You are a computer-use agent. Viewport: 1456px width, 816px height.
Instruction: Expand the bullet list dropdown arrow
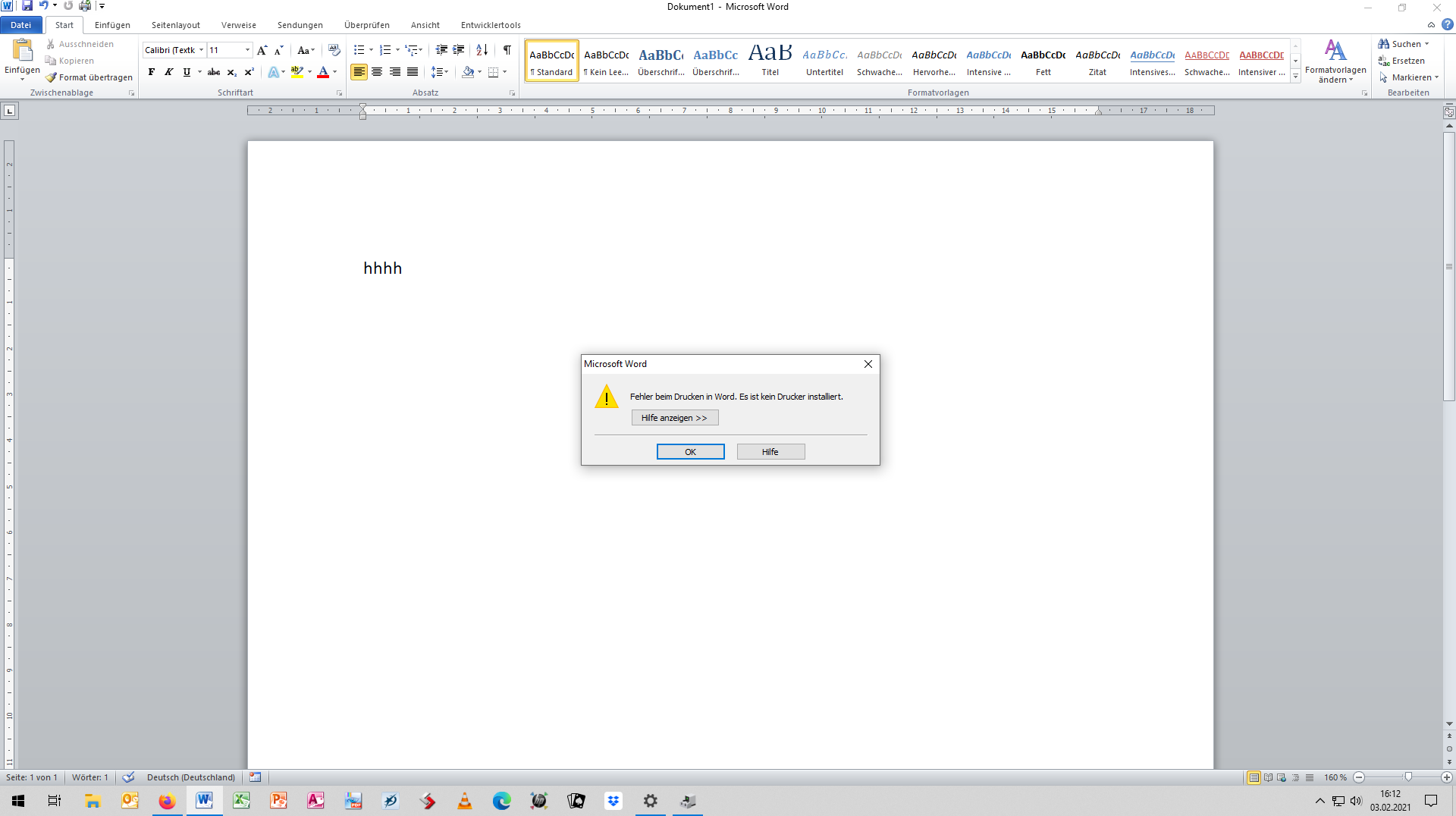click(x=371, y=50)
